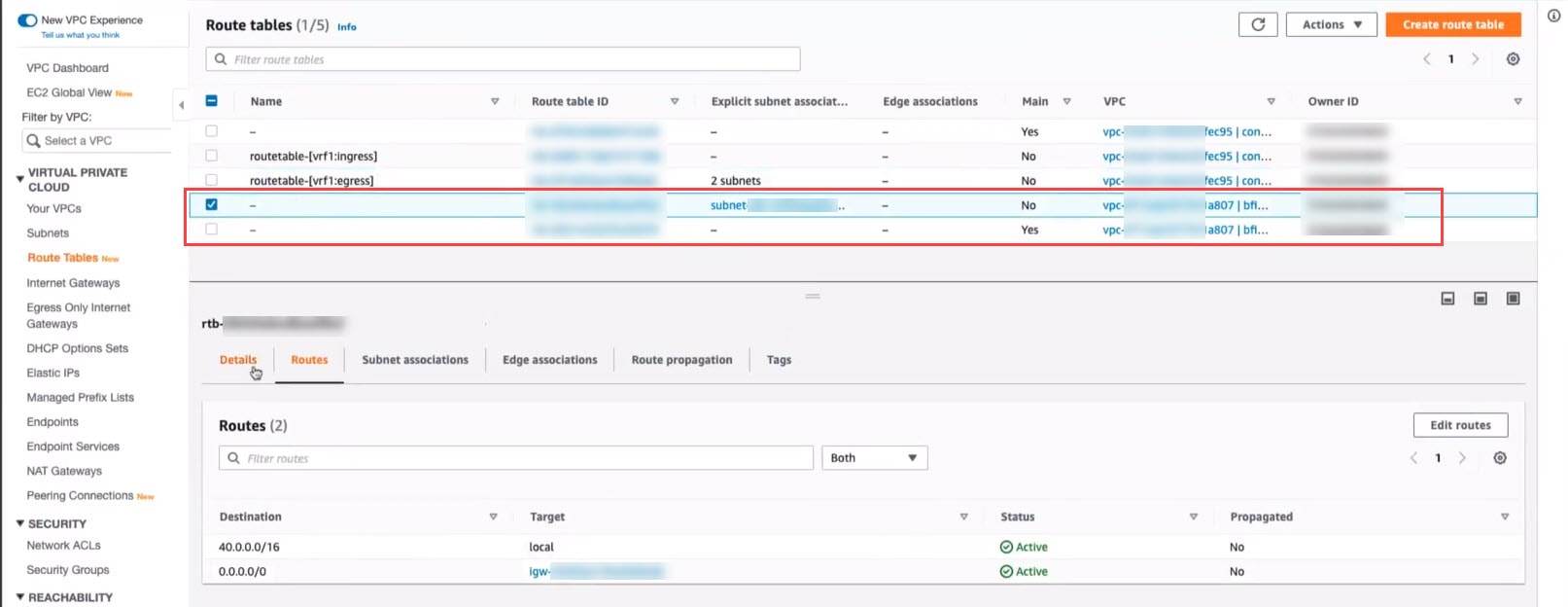Check the routetable-[vrf1:egress] row

pyautogui.click(x=212, y=180)
